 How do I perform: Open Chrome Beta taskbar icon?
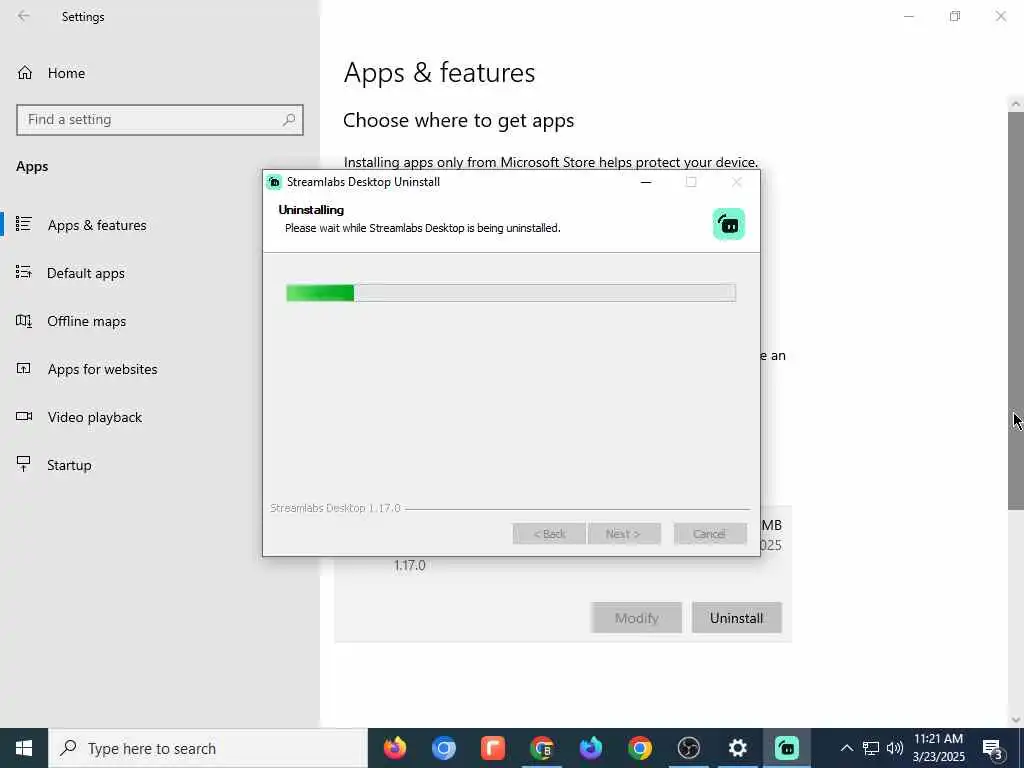(x=542, y=748)
